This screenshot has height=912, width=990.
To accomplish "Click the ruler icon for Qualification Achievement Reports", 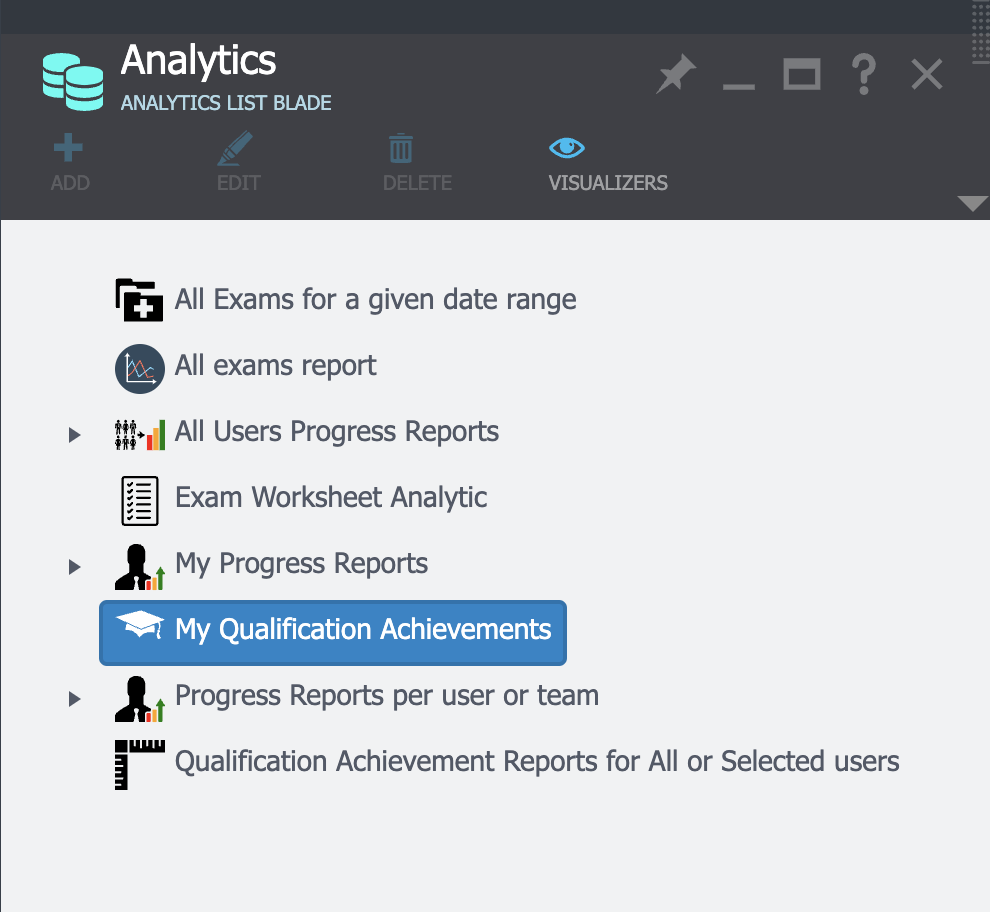I will pos(139,764).
